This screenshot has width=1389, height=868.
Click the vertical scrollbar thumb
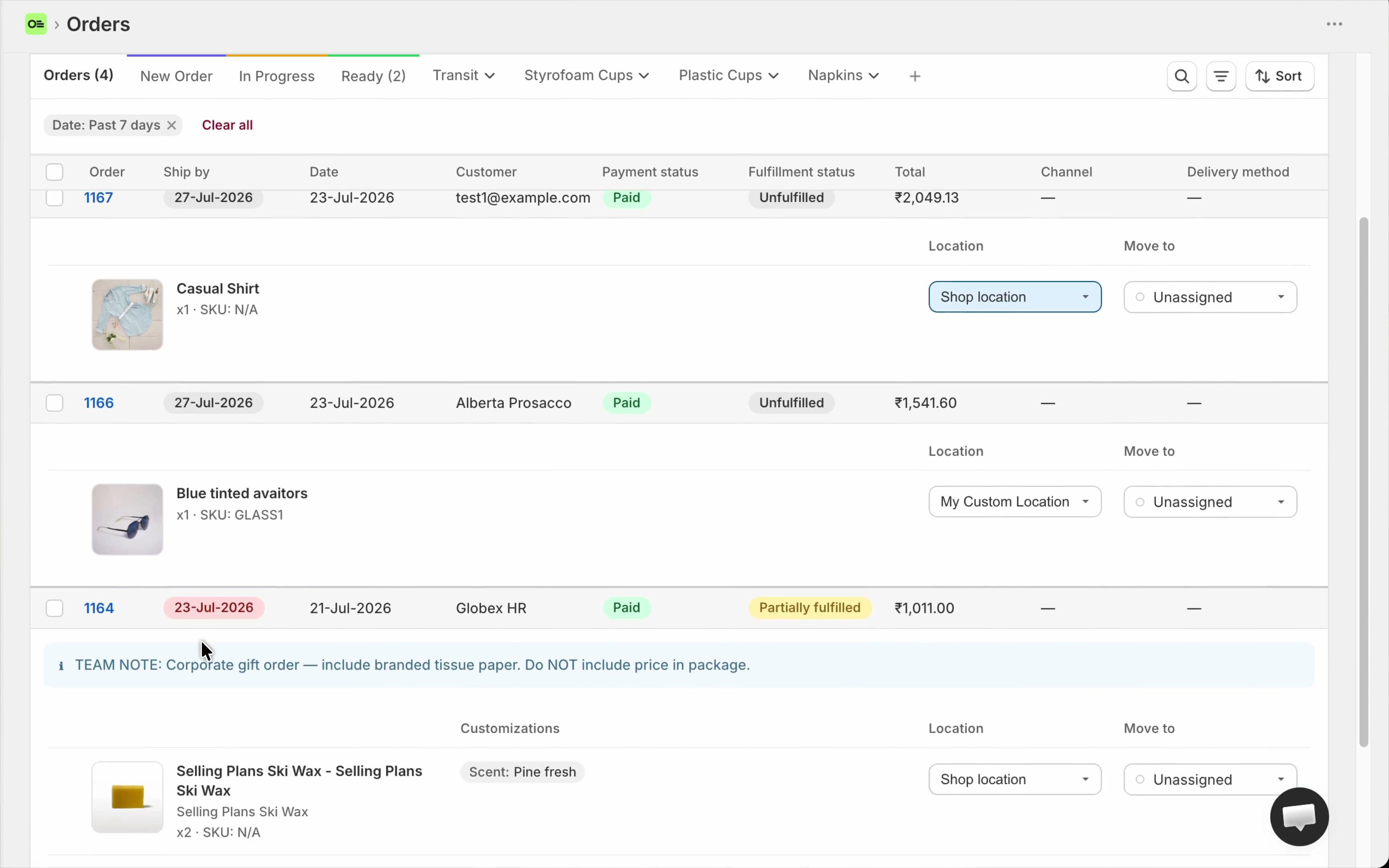click(x=1364, y=482)
